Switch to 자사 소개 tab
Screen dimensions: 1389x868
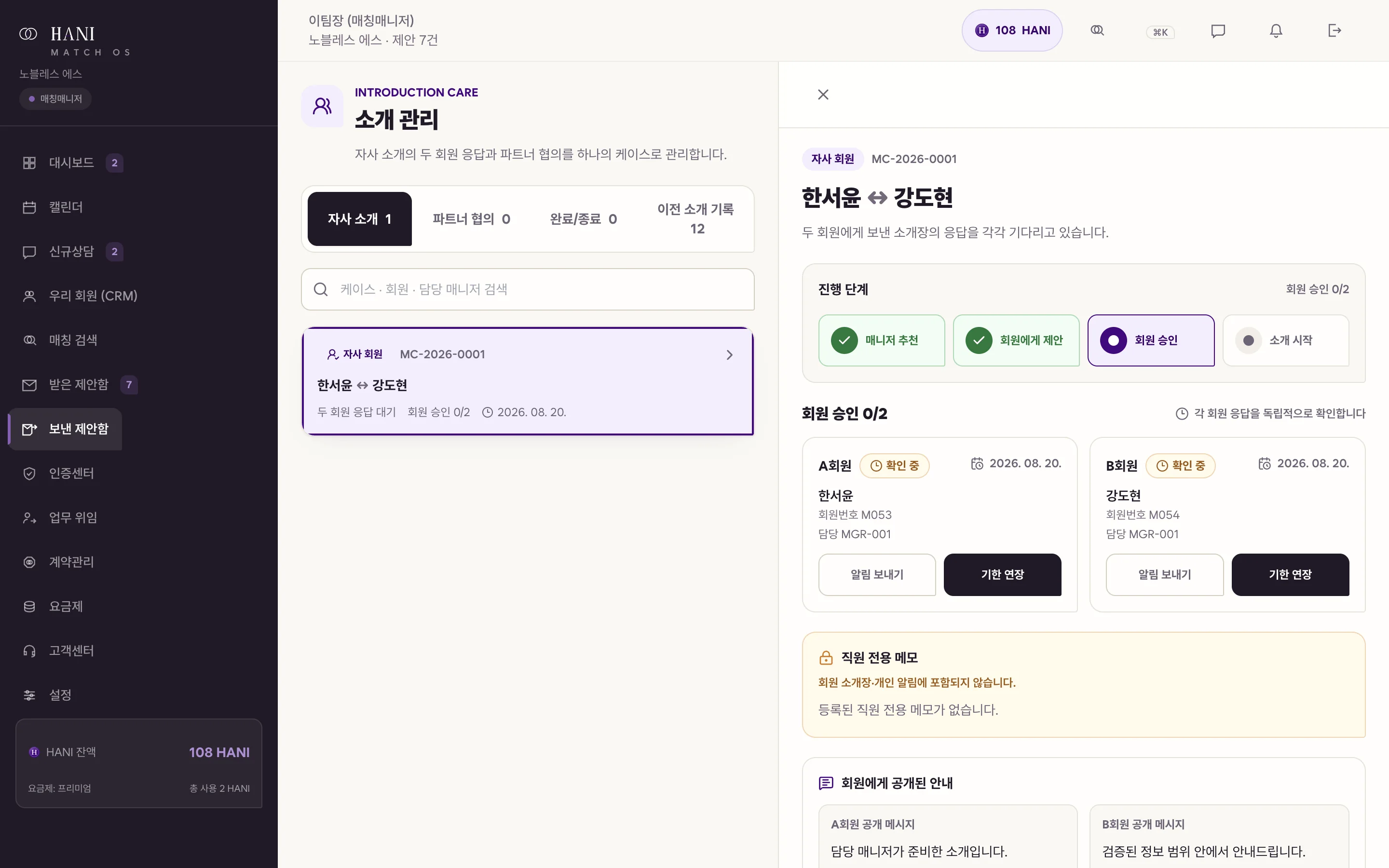[x=359, y=219]
